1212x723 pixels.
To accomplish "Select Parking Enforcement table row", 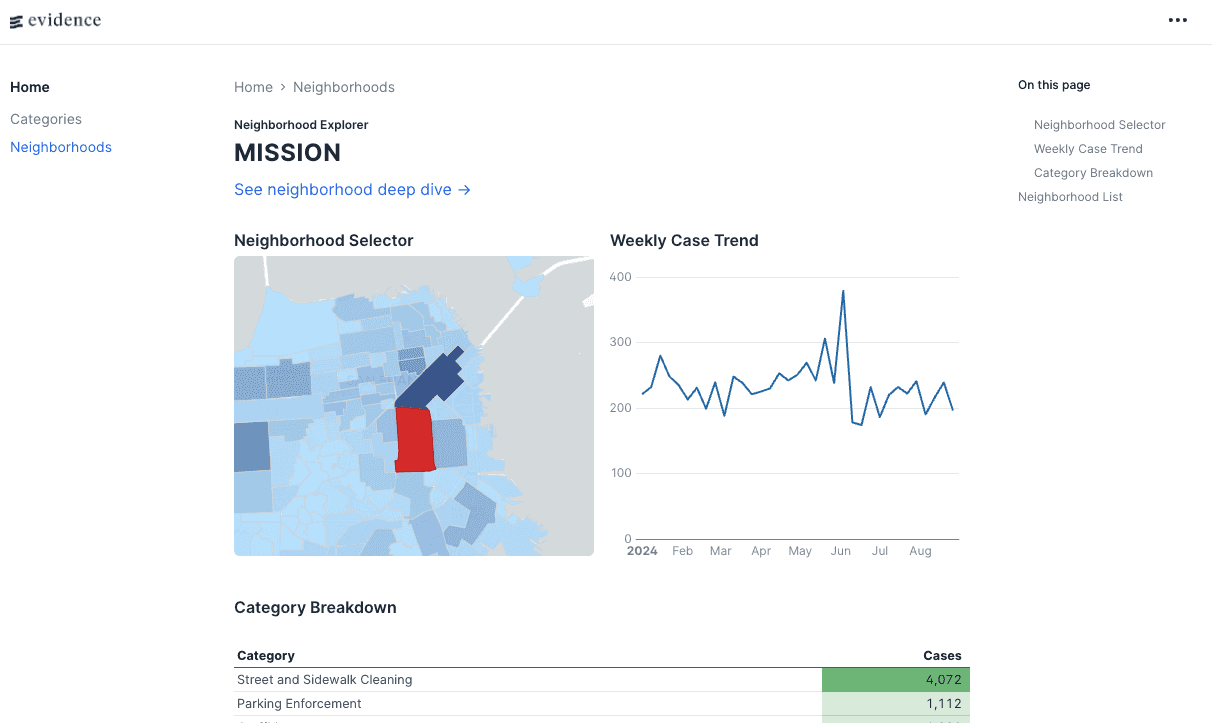I will [x=299, y=704].
